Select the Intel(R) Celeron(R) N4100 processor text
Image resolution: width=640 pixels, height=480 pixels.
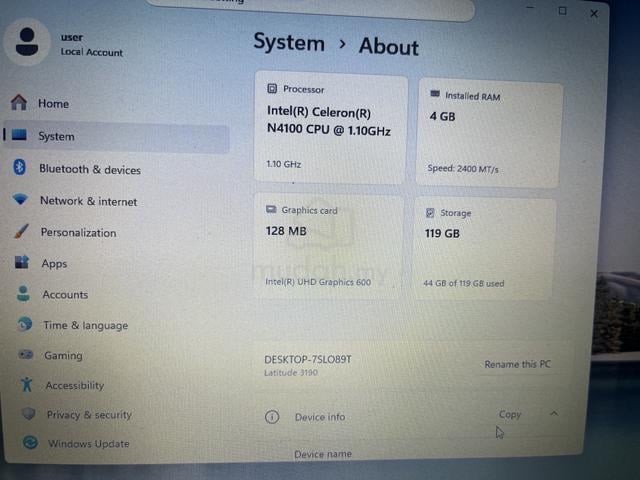pyautogui.click(x=329, y=120)
